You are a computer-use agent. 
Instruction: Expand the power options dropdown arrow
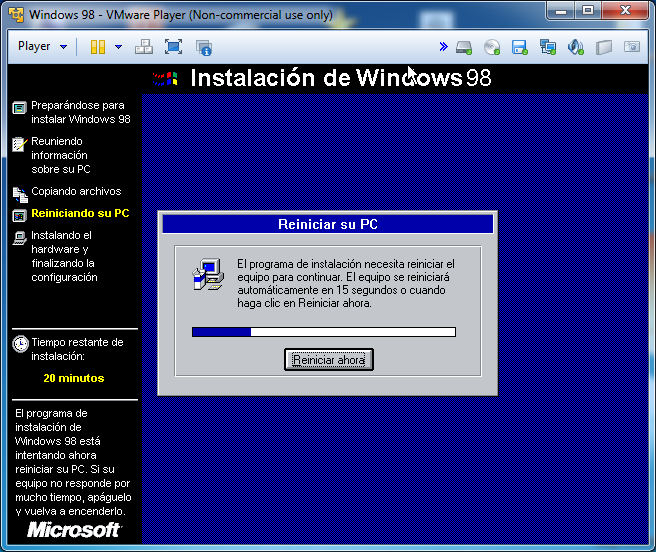point(118,47)
